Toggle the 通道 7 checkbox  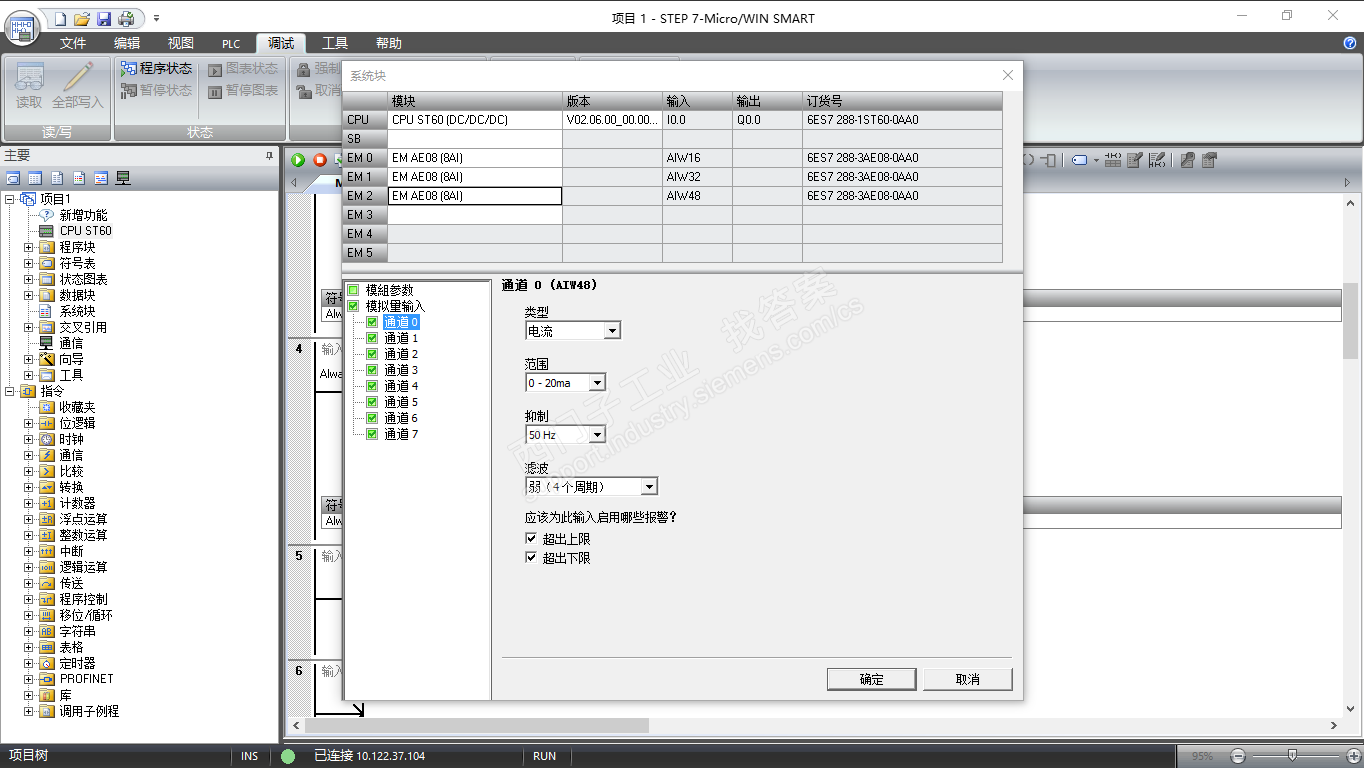click(x=372, y=434)
